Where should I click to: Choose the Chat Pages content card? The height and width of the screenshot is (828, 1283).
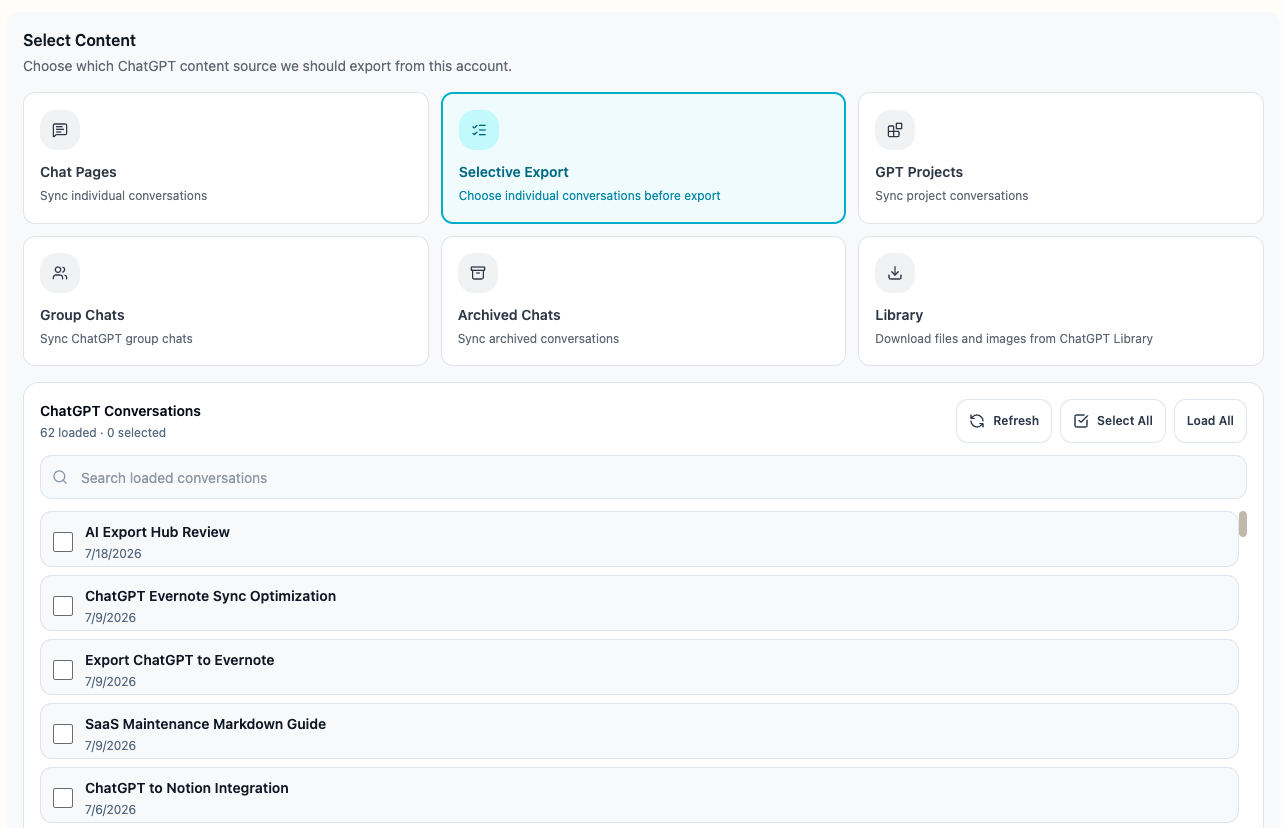click(226, 158)
